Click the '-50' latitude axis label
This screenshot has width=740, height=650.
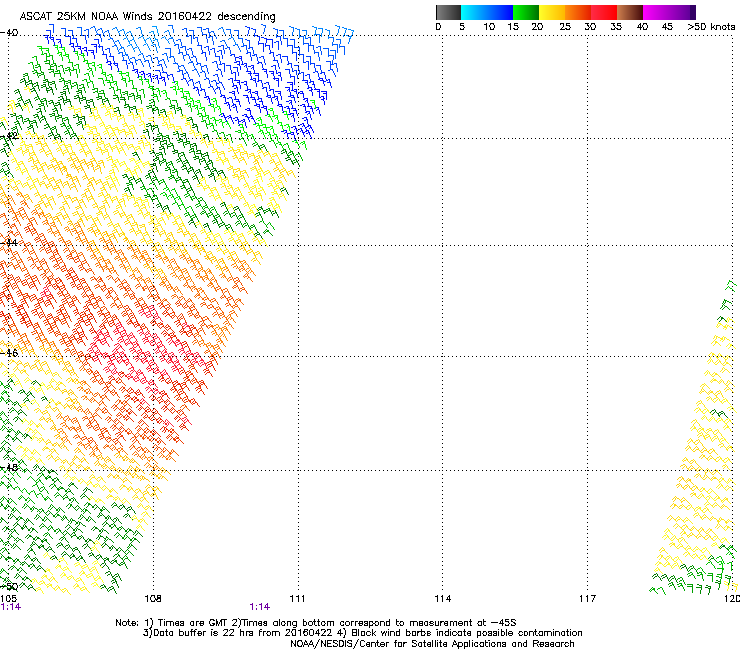[9, 587]
